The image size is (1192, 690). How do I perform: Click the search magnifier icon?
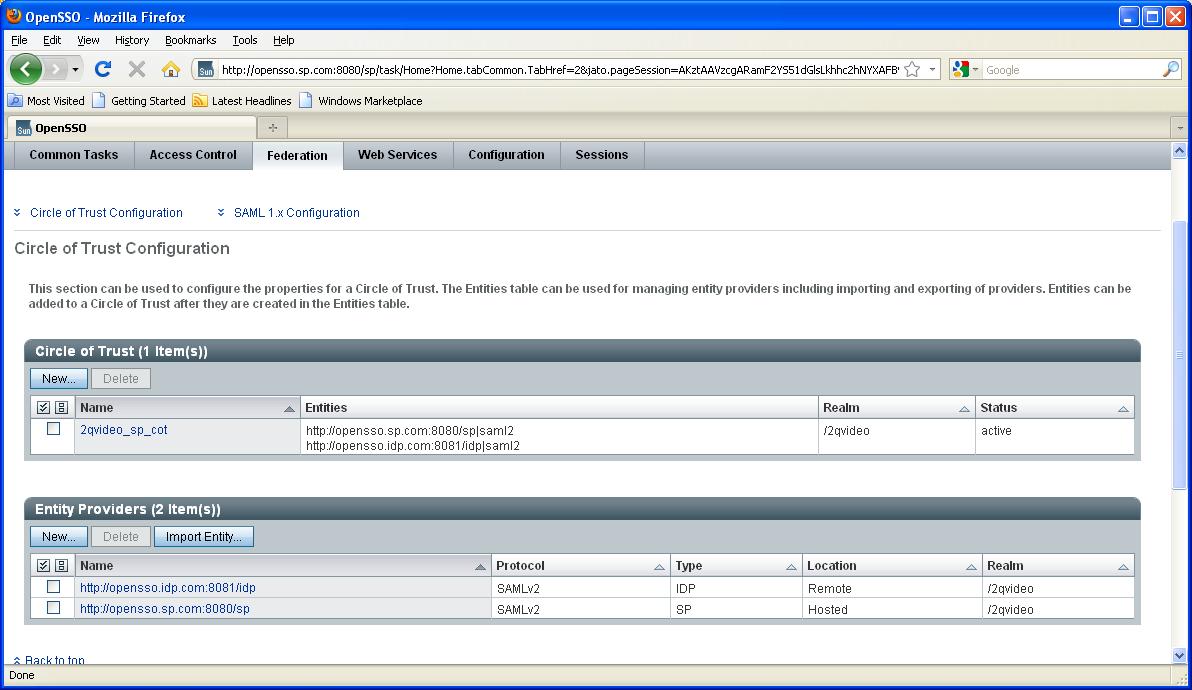[1171, 69]
